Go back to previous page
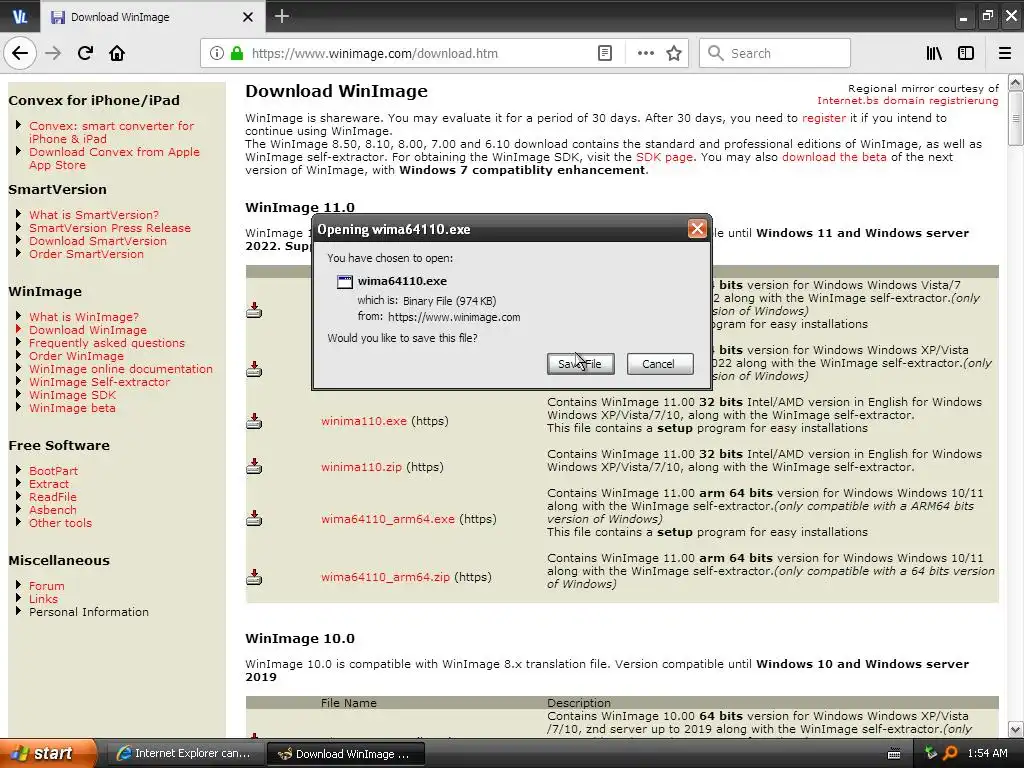The height and width of the screenshot is (768, 1024). [20, 53]
